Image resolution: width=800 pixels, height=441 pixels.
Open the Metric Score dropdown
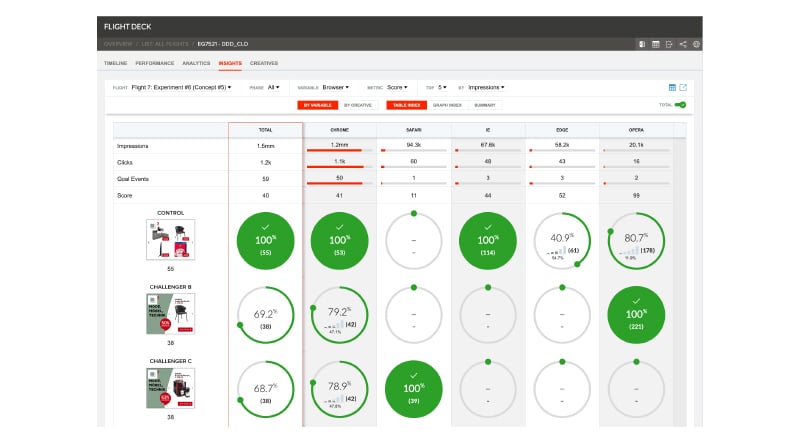pyautogui.click(x=396, y=87)
